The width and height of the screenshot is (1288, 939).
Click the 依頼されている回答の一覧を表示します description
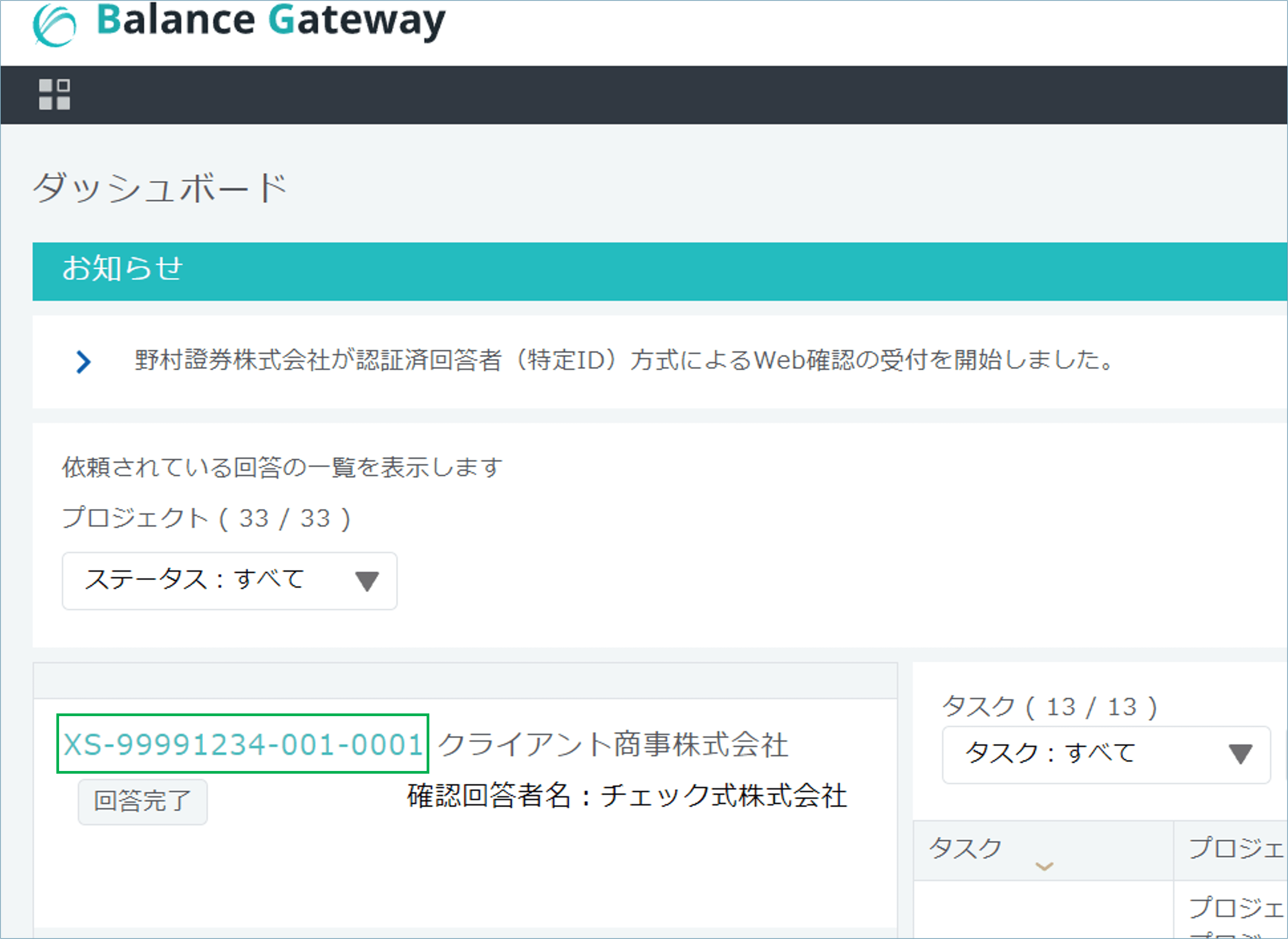(x=282, y=467)
